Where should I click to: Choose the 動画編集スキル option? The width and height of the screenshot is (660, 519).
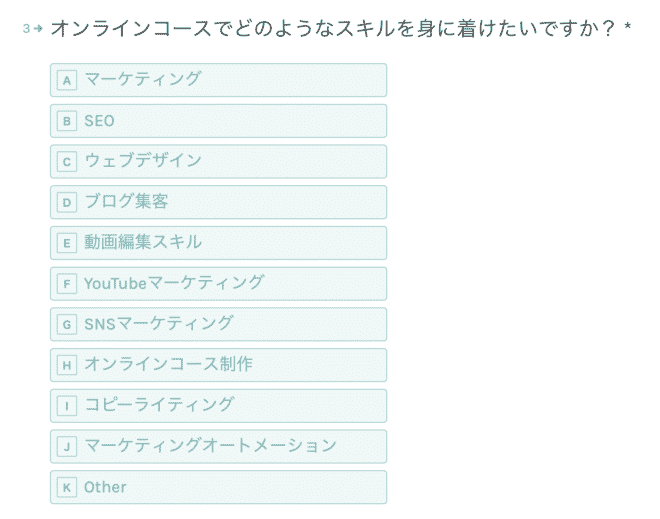(x=218, y=243)
